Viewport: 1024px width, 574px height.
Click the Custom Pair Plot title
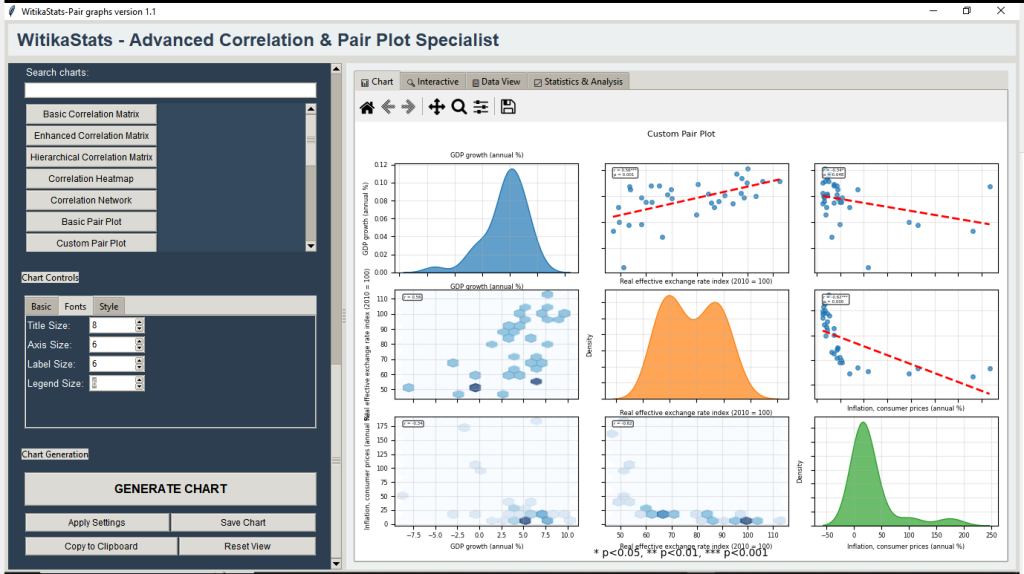tap(681, 134)
